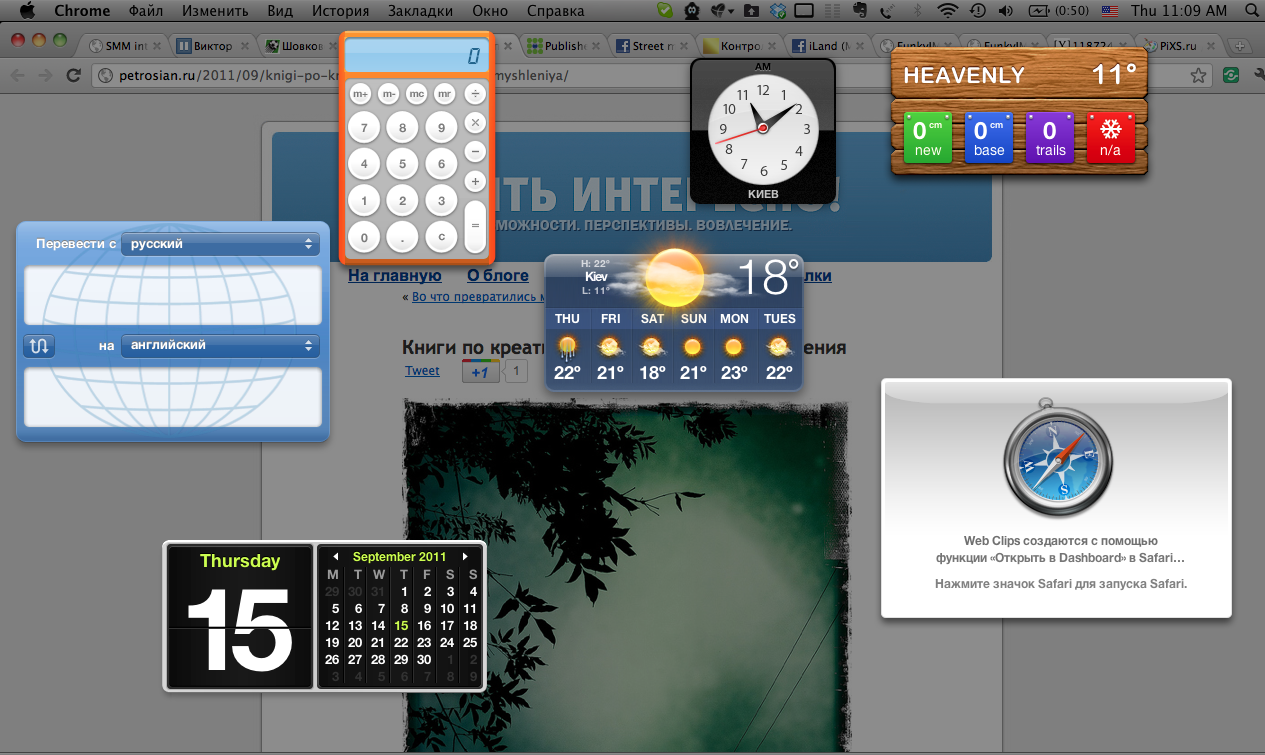The width and height of the screenshot is (1265, 755).
Task: Open the Apple menu
Action: (x=27, y=11)
